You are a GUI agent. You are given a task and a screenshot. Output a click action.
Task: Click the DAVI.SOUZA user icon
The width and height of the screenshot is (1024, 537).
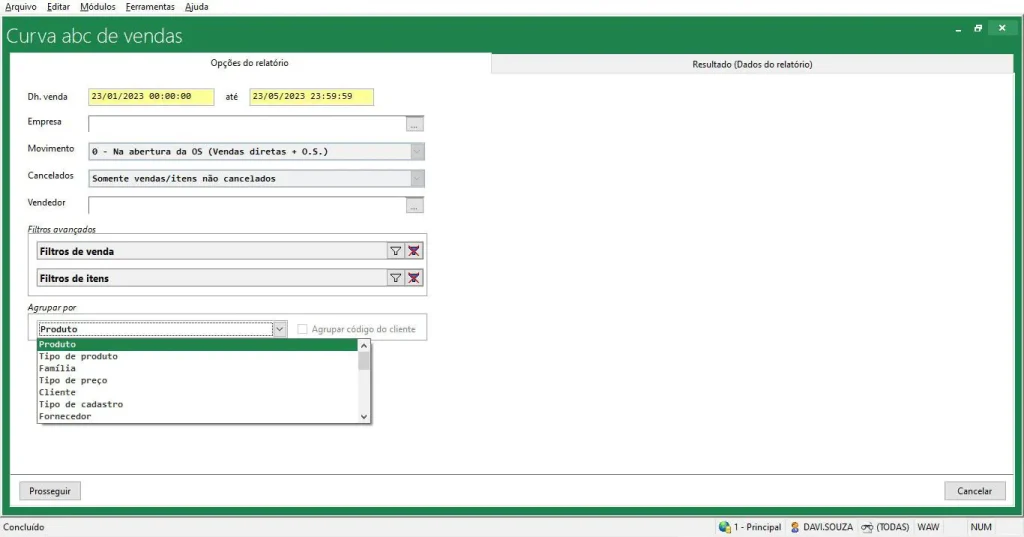click(x=795, y=527)
